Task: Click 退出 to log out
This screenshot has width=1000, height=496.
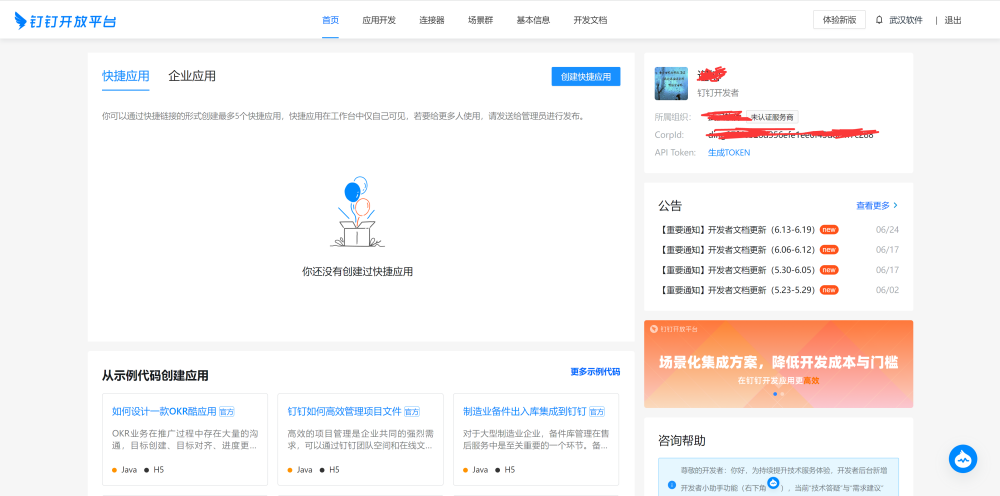Action: [953, 20]
